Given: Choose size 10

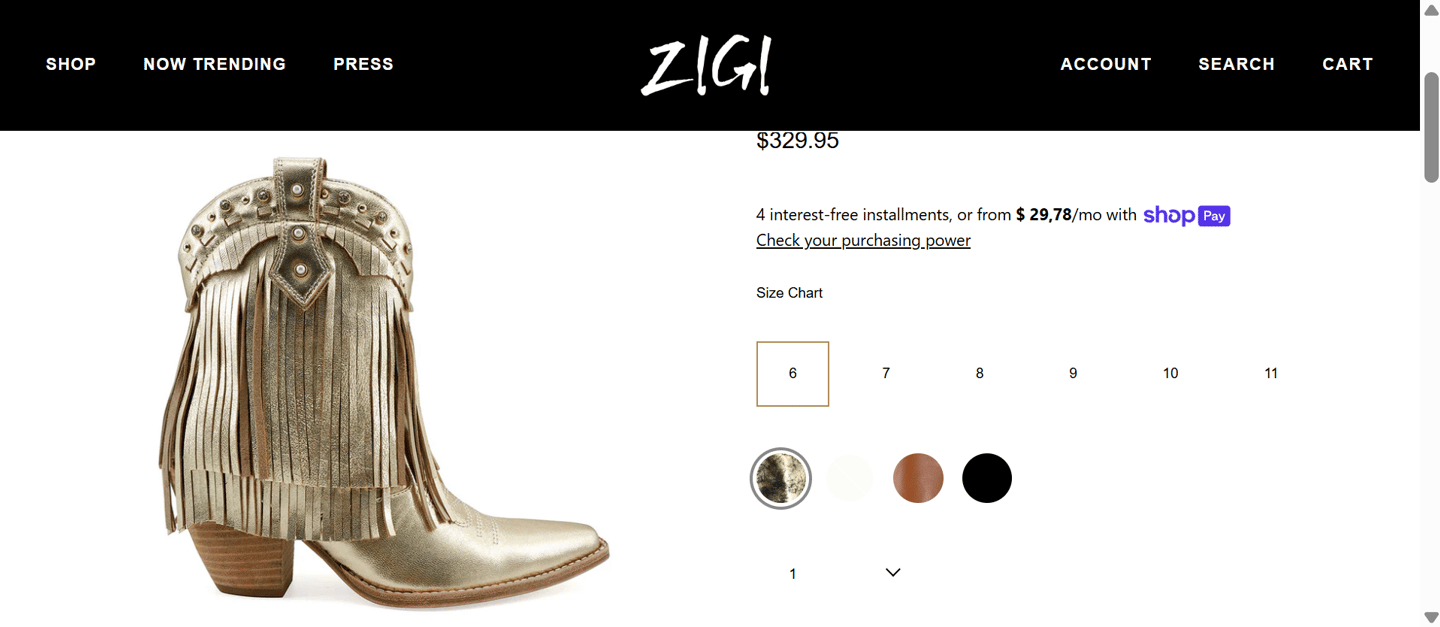Looking at the screenshot, I should point(1170,374).
